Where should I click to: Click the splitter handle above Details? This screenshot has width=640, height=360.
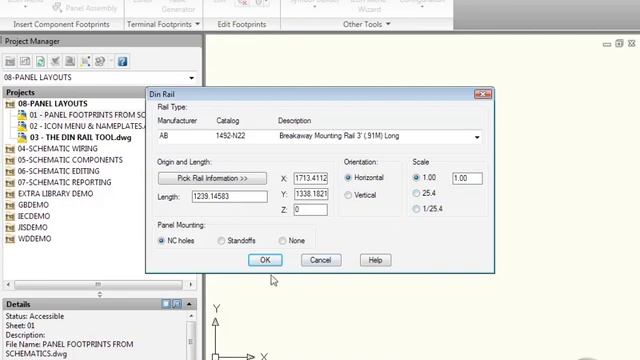click(x=100, y=294)
